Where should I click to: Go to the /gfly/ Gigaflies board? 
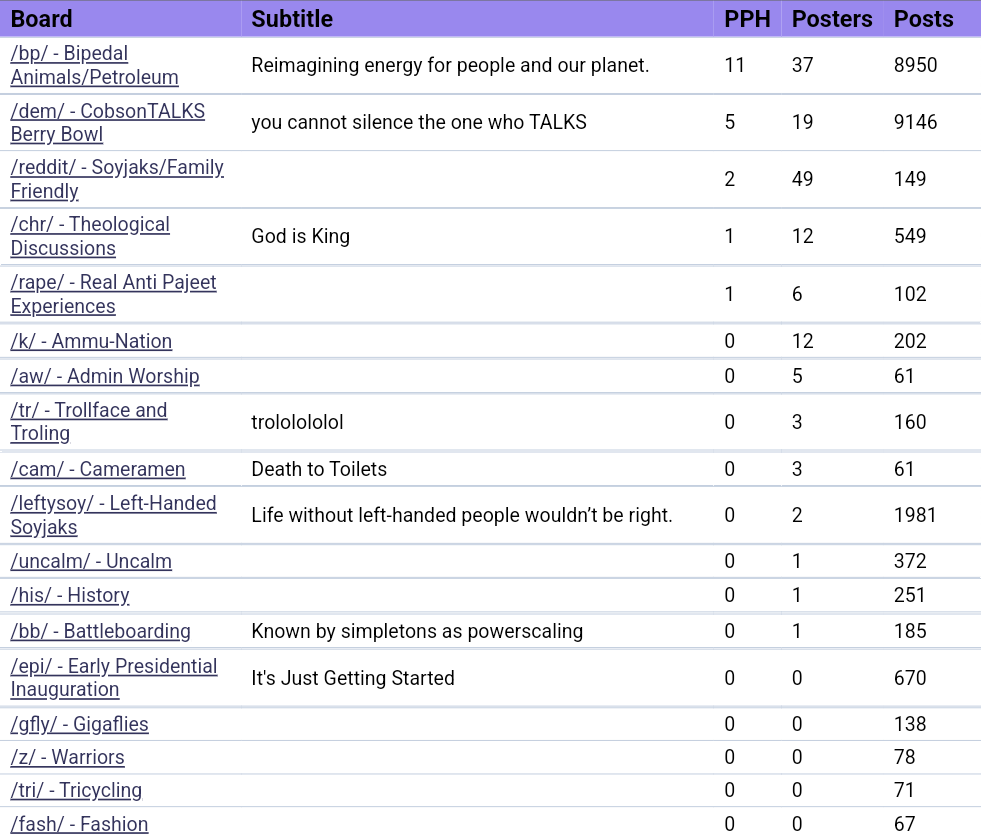(x=79, y=724)
